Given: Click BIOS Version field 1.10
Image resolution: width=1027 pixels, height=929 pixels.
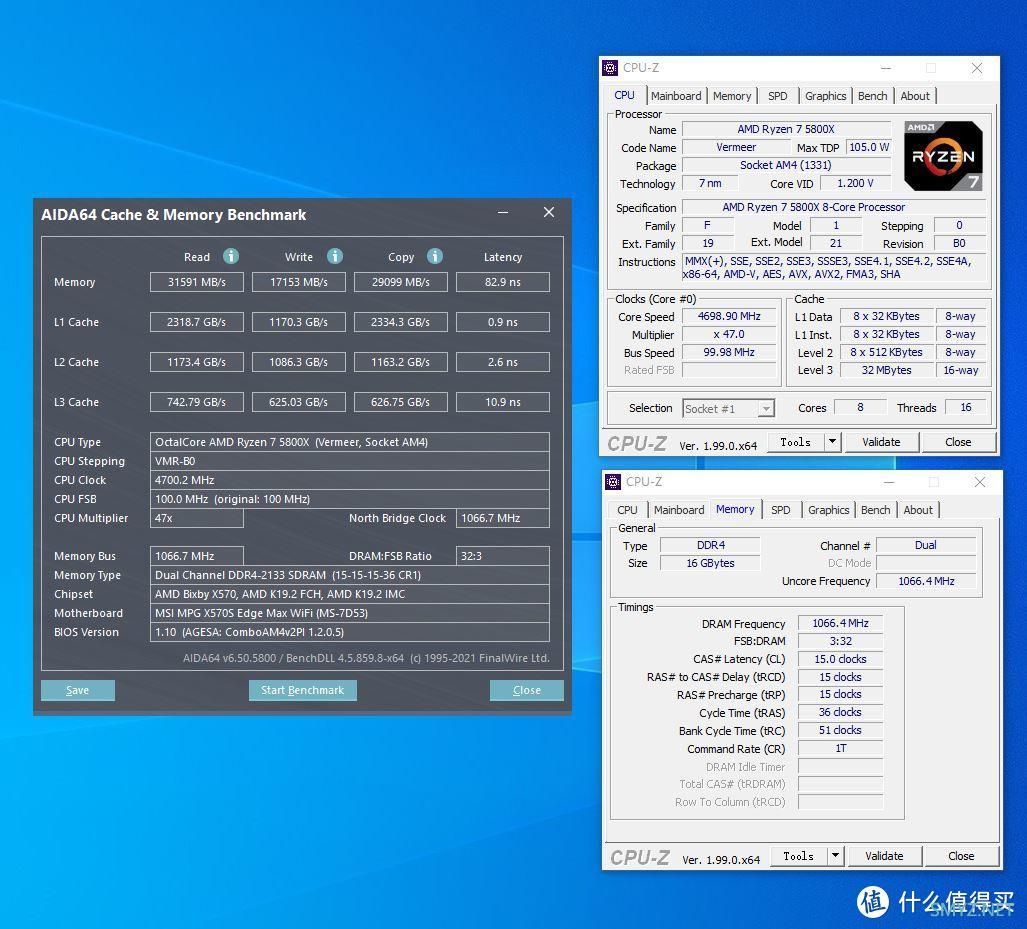Looking at the screenshot, I should coord(350,632).
